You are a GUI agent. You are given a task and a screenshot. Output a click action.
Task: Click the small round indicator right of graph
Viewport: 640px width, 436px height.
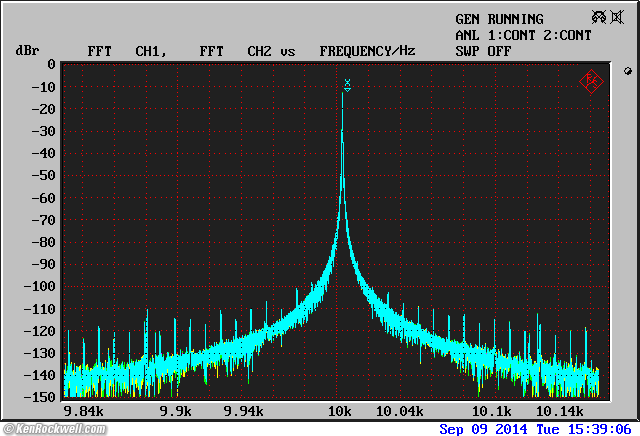pyautogui.click(x=628, y=71)
